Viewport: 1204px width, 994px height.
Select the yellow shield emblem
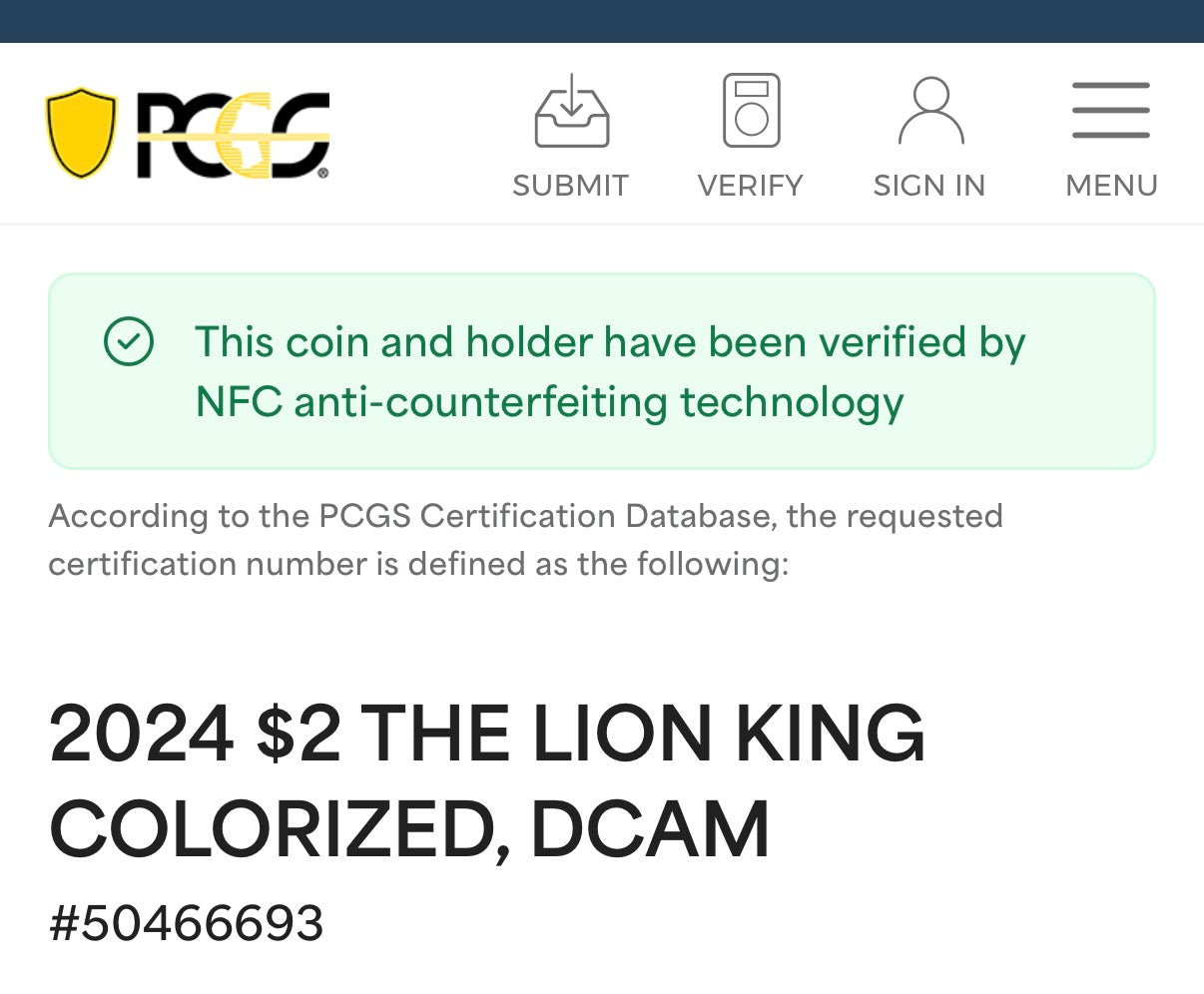82,133
